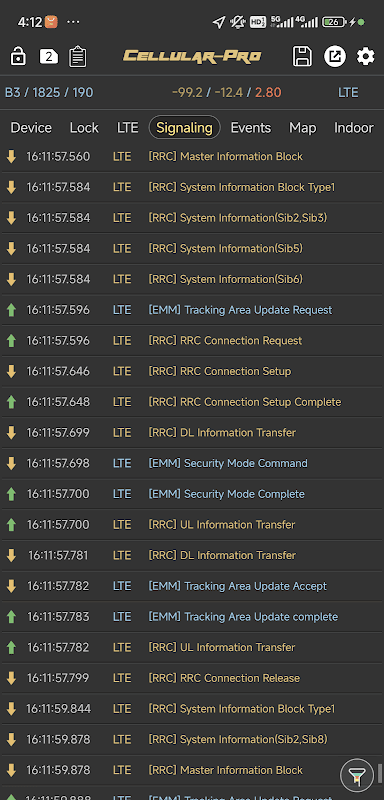Open DL Information Transfer at 16:11:57.699
Viewport: 384px width, 800px height.
point(192,433)
